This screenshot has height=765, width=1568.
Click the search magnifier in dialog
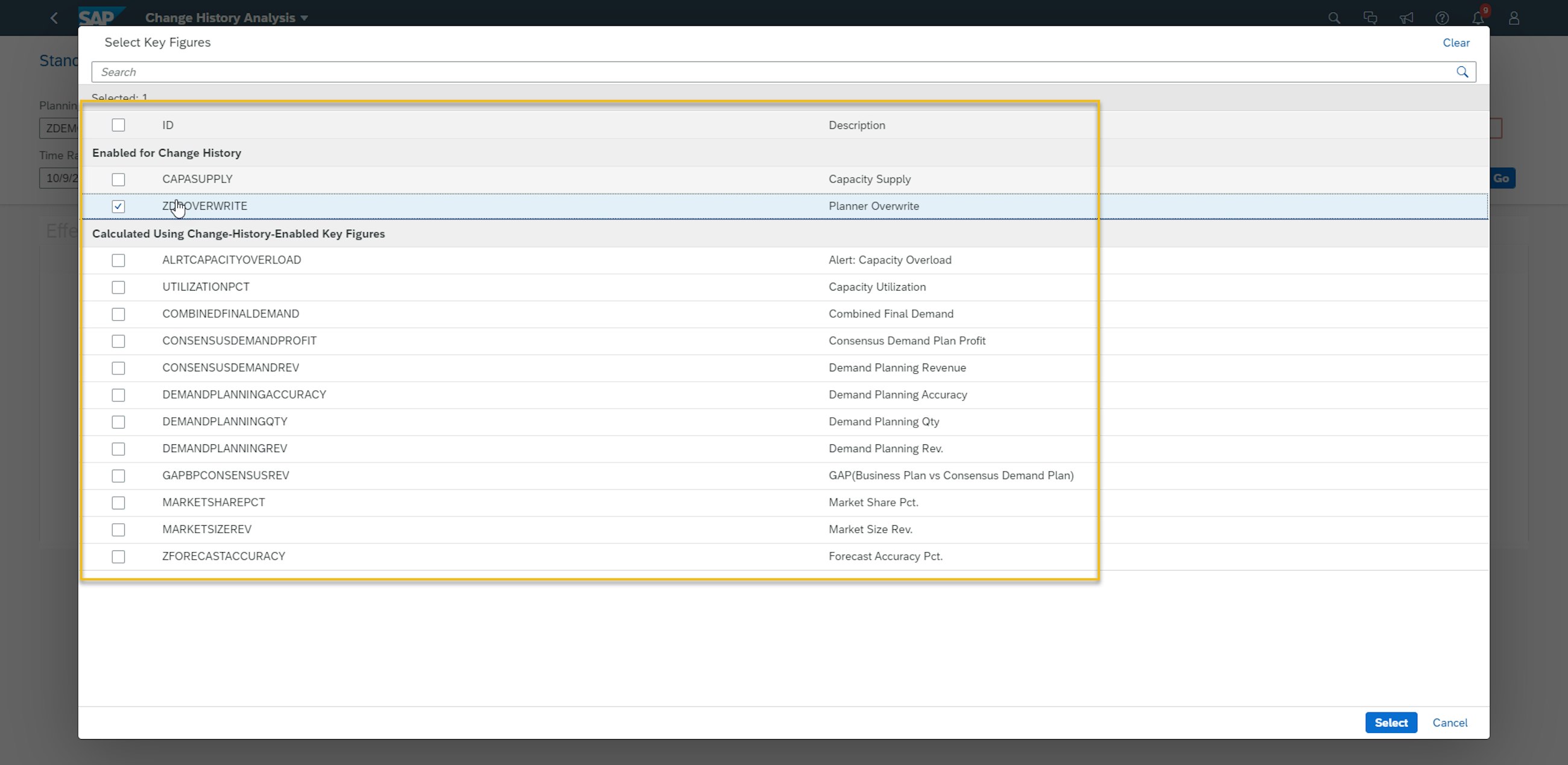tap(1462, 72)
